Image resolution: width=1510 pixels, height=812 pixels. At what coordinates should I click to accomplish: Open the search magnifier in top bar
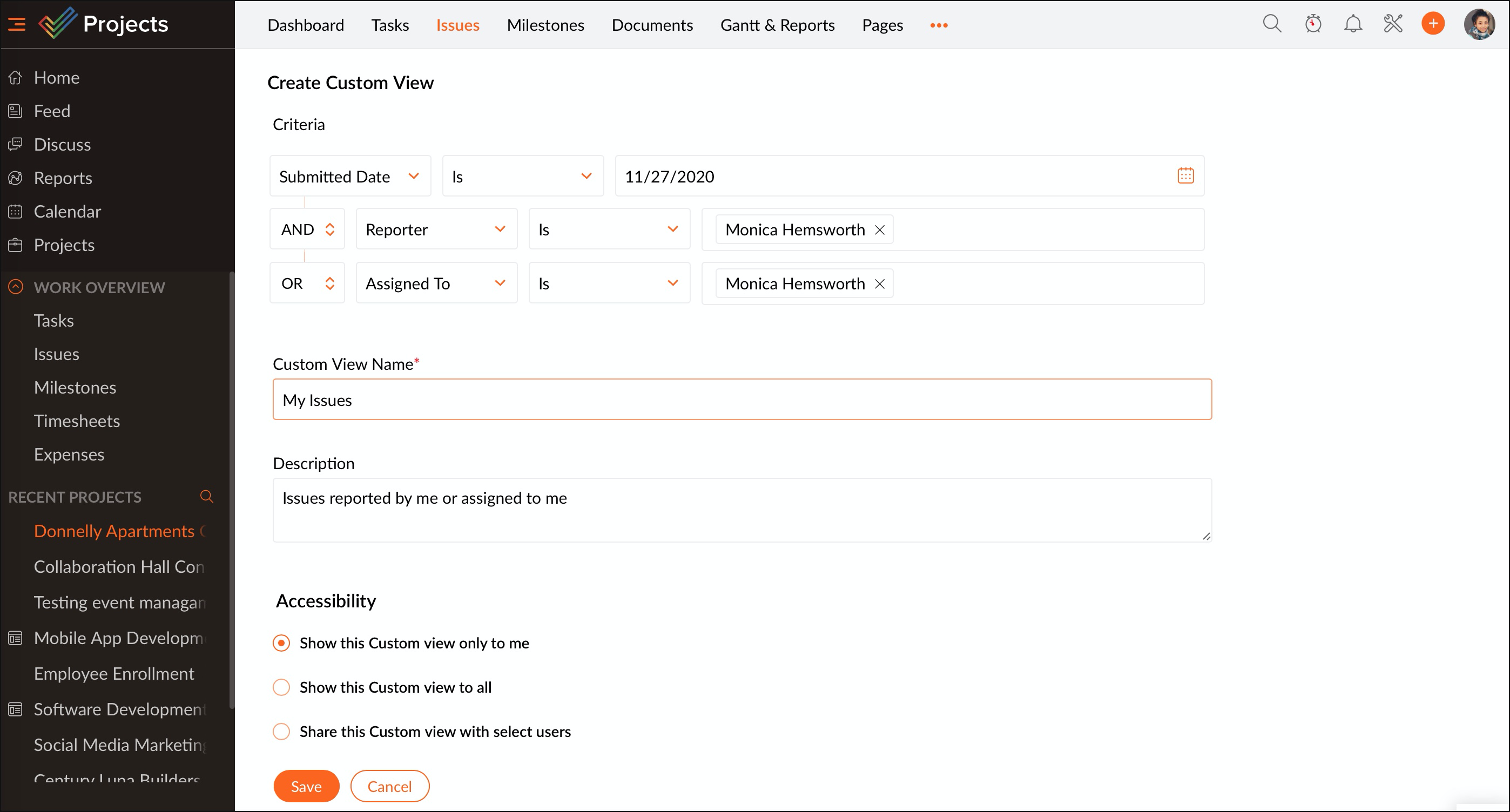click(x=1271, y=24)
